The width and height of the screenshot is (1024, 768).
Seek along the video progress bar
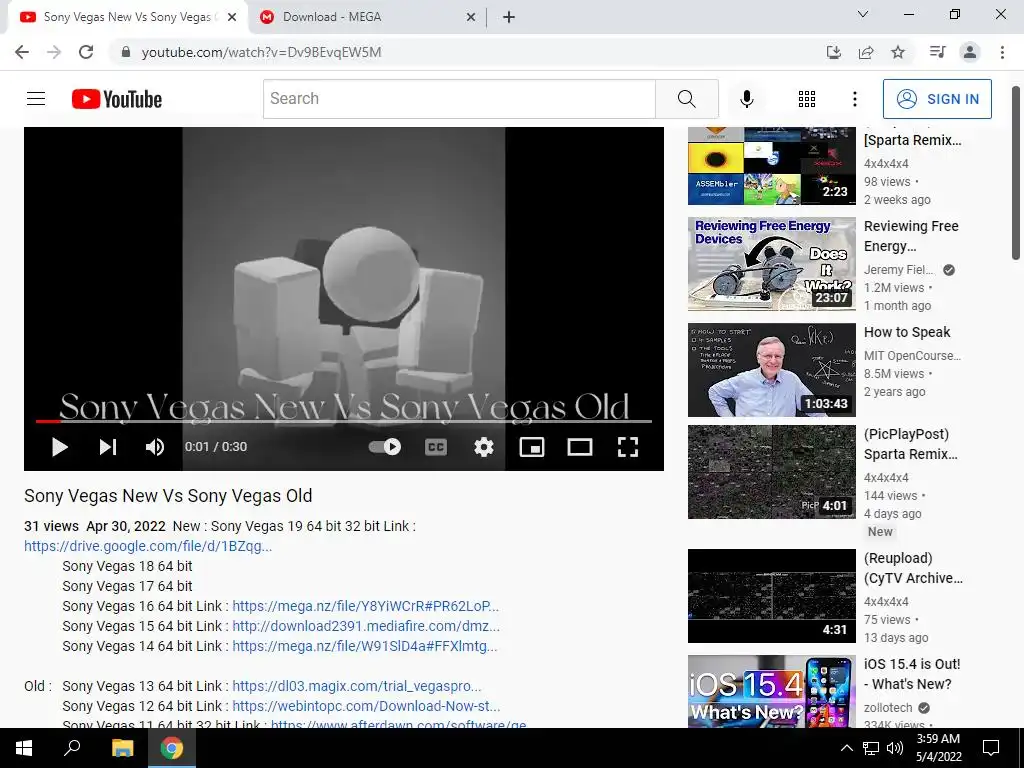point(344,421)
